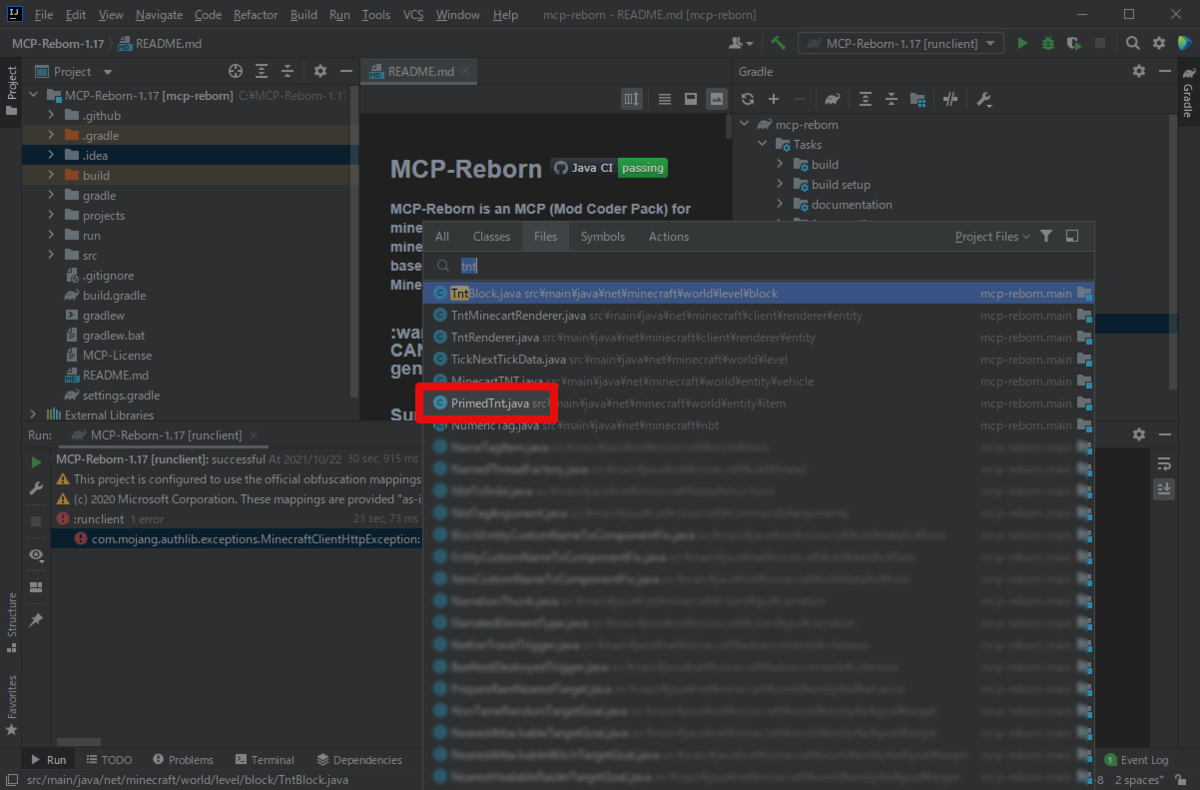Viewport: 1200px width, 790px height.
Task: Click the filter icon in the search popup
Action: 1046,236
